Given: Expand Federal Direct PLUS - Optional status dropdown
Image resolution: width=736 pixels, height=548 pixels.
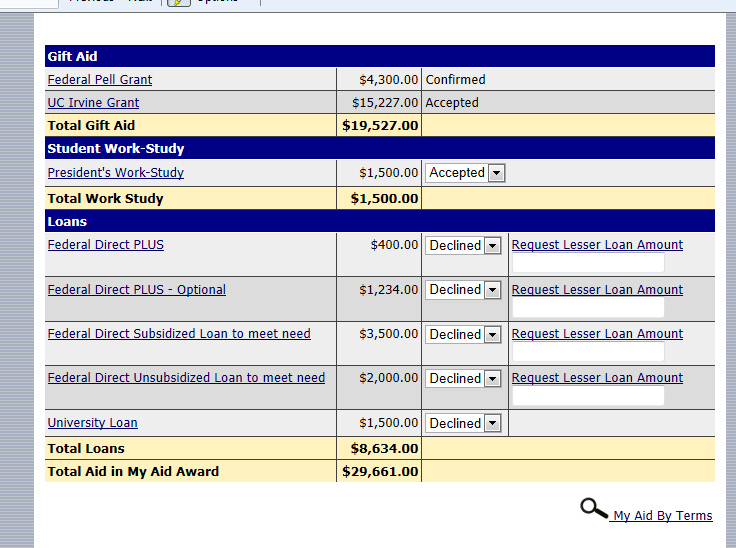Looking at the screenshot, I should point(463,289).
